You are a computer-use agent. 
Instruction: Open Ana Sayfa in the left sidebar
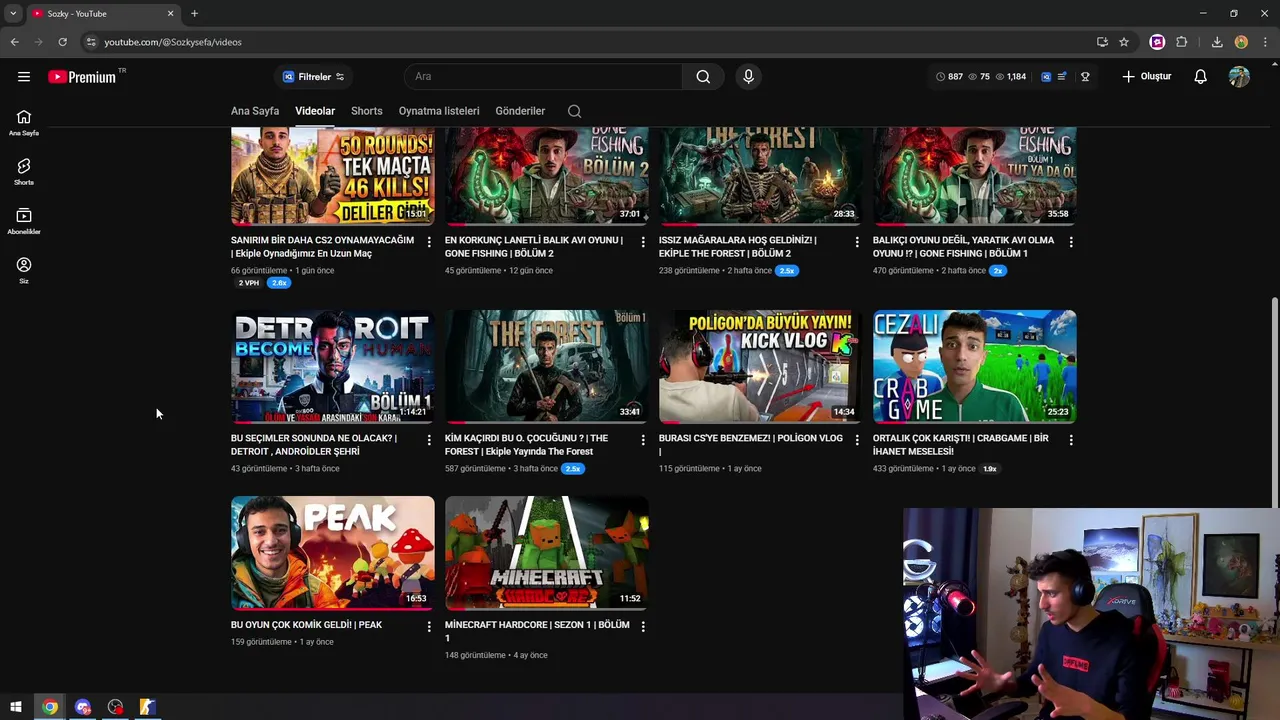[x=24, y=123]
